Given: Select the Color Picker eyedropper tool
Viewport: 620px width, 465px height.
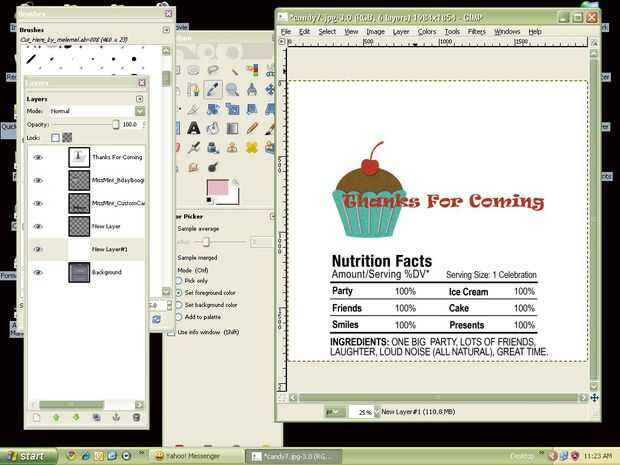Looking at the screenshot, I should [213, 89].
